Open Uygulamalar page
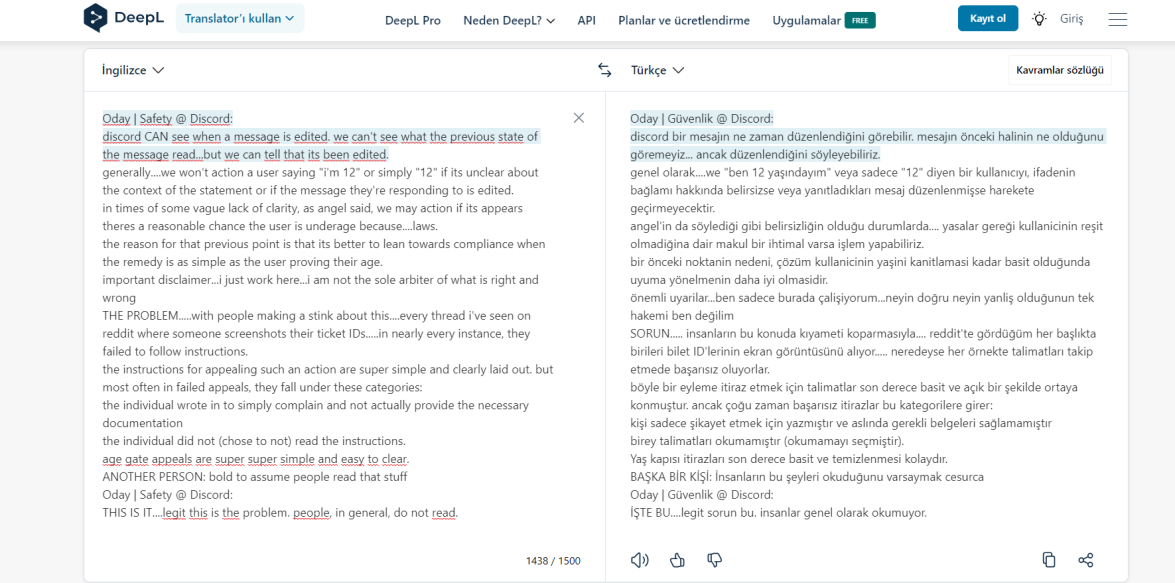1175x583 pixels. pyautogui.click(x=806, y=20)
